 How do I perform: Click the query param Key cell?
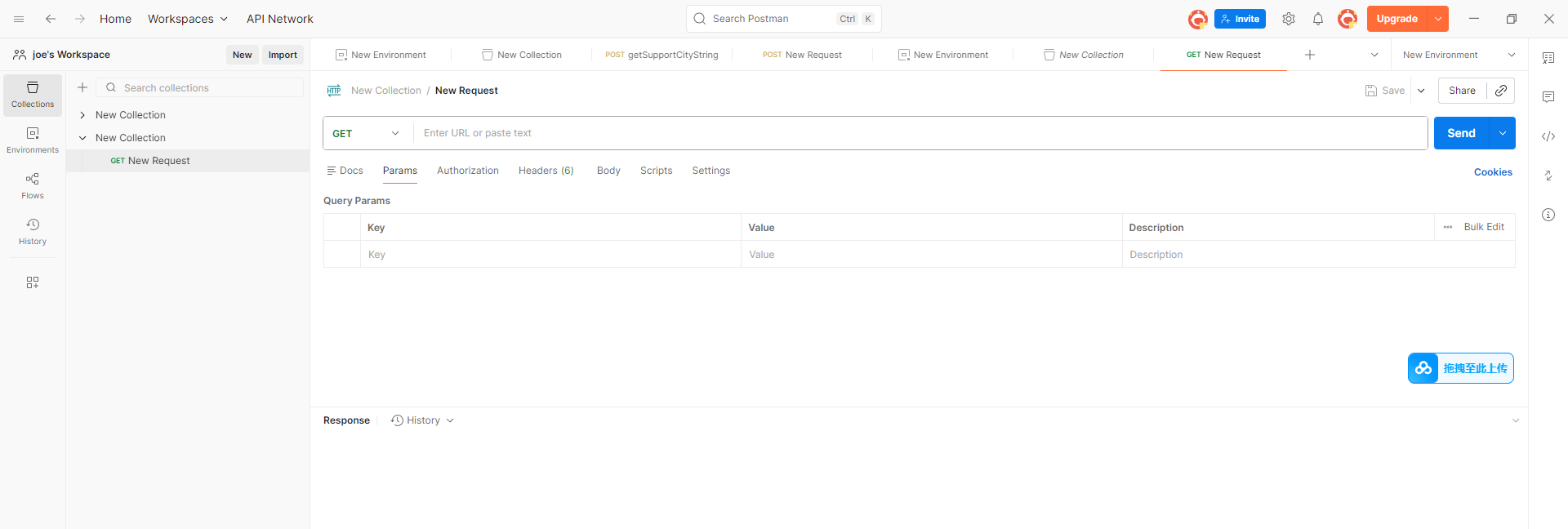pos(550,255)
